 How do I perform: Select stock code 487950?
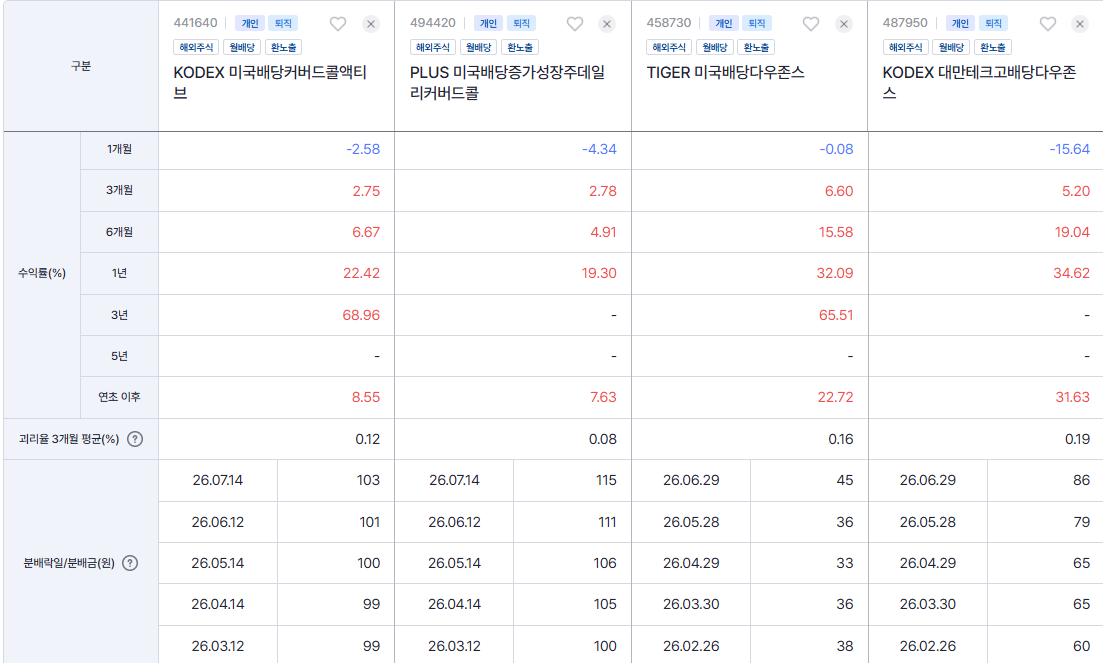[x=905, y=23]
